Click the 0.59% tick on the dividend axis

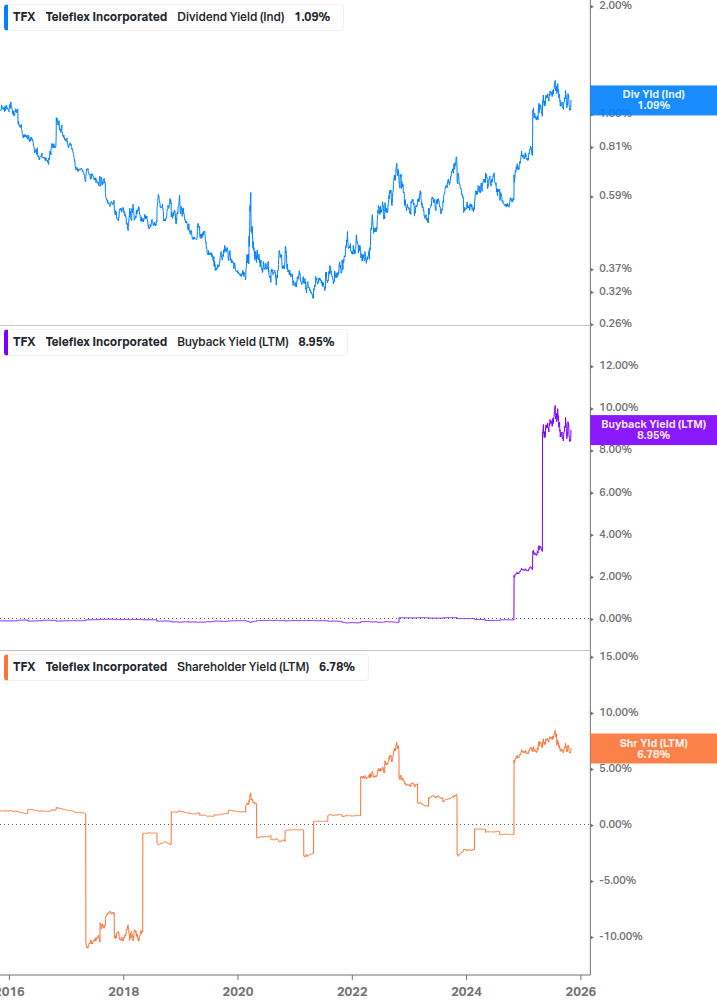click(x=615, y=195)
